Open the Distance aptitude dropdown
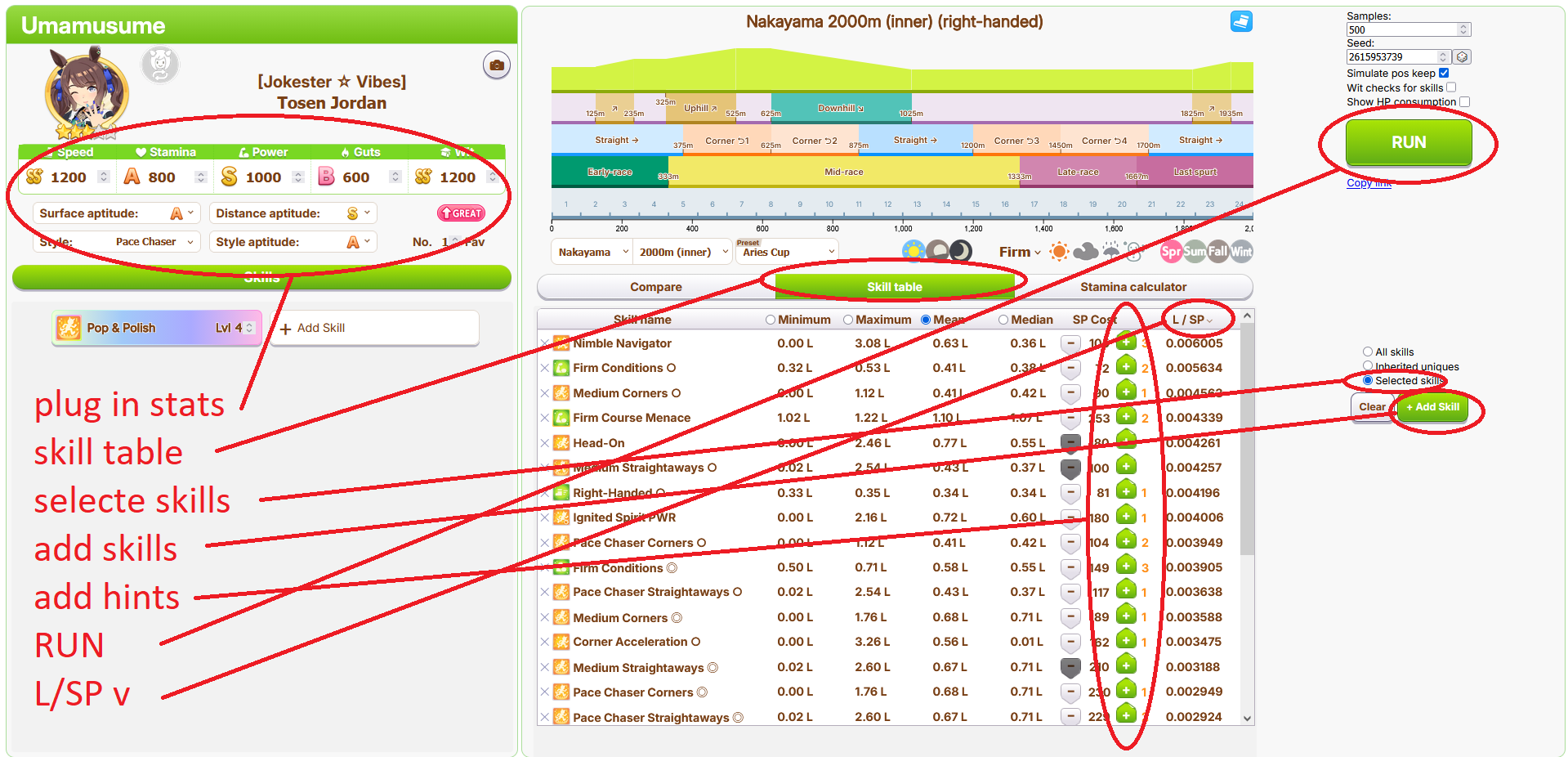The image size is (1568, 757). point(293,213)
